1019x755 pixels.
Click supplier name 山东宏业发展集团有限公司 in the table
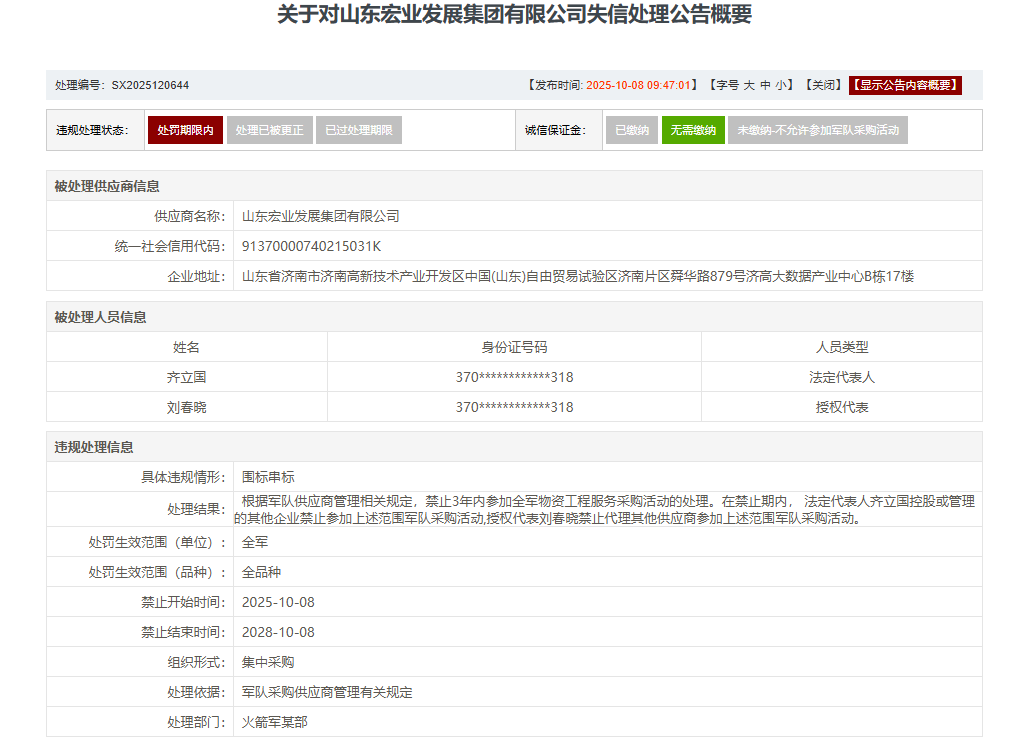click(320, 216)
